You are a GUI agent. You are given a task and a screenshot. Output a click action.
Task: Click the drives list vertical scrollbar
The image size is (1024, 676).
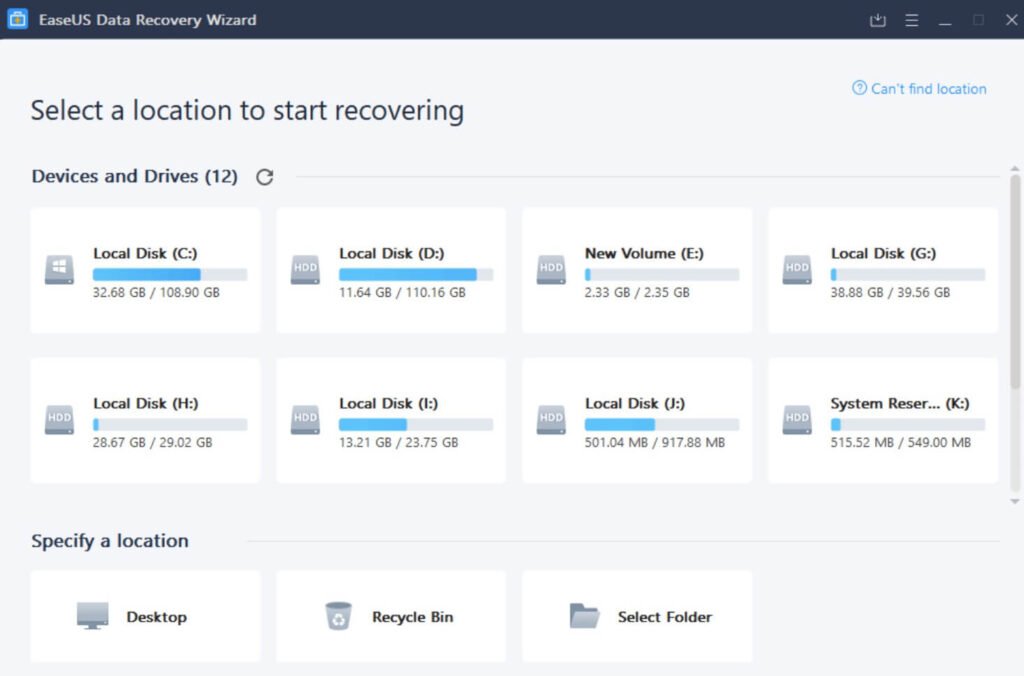coord(1014,281)
